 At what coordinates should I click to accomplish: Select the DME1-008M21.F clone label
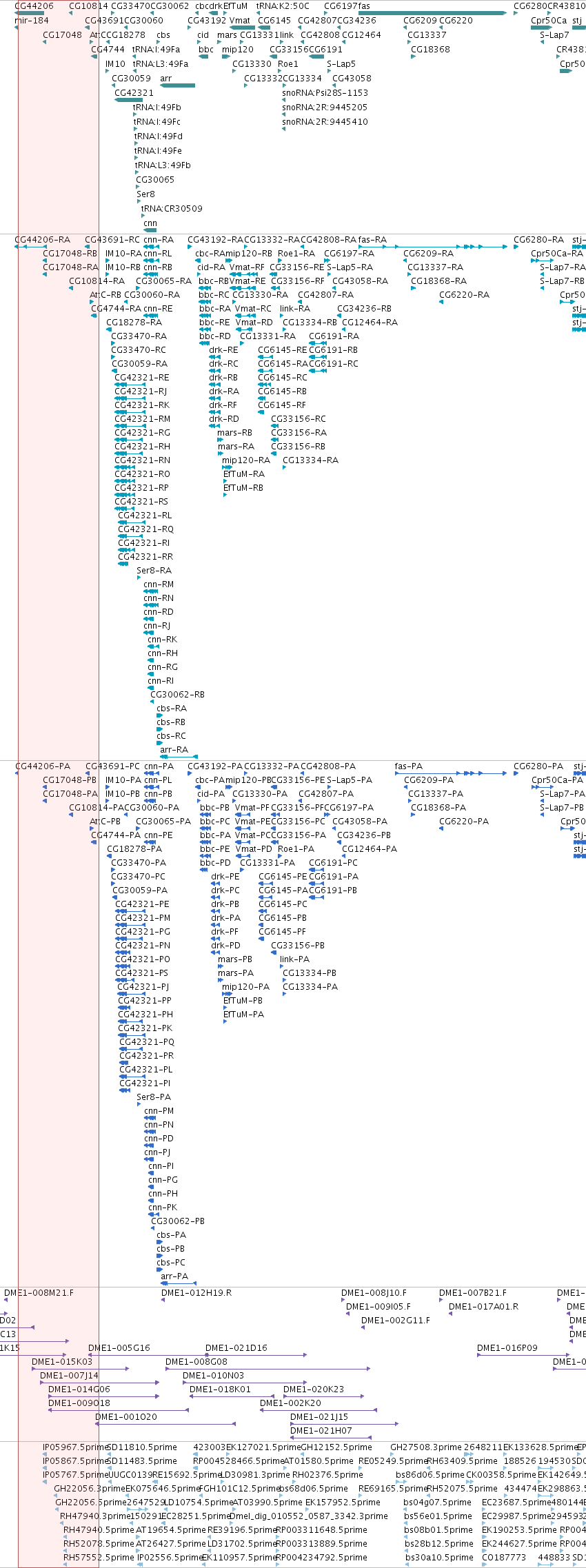[x=39, y=1293]
